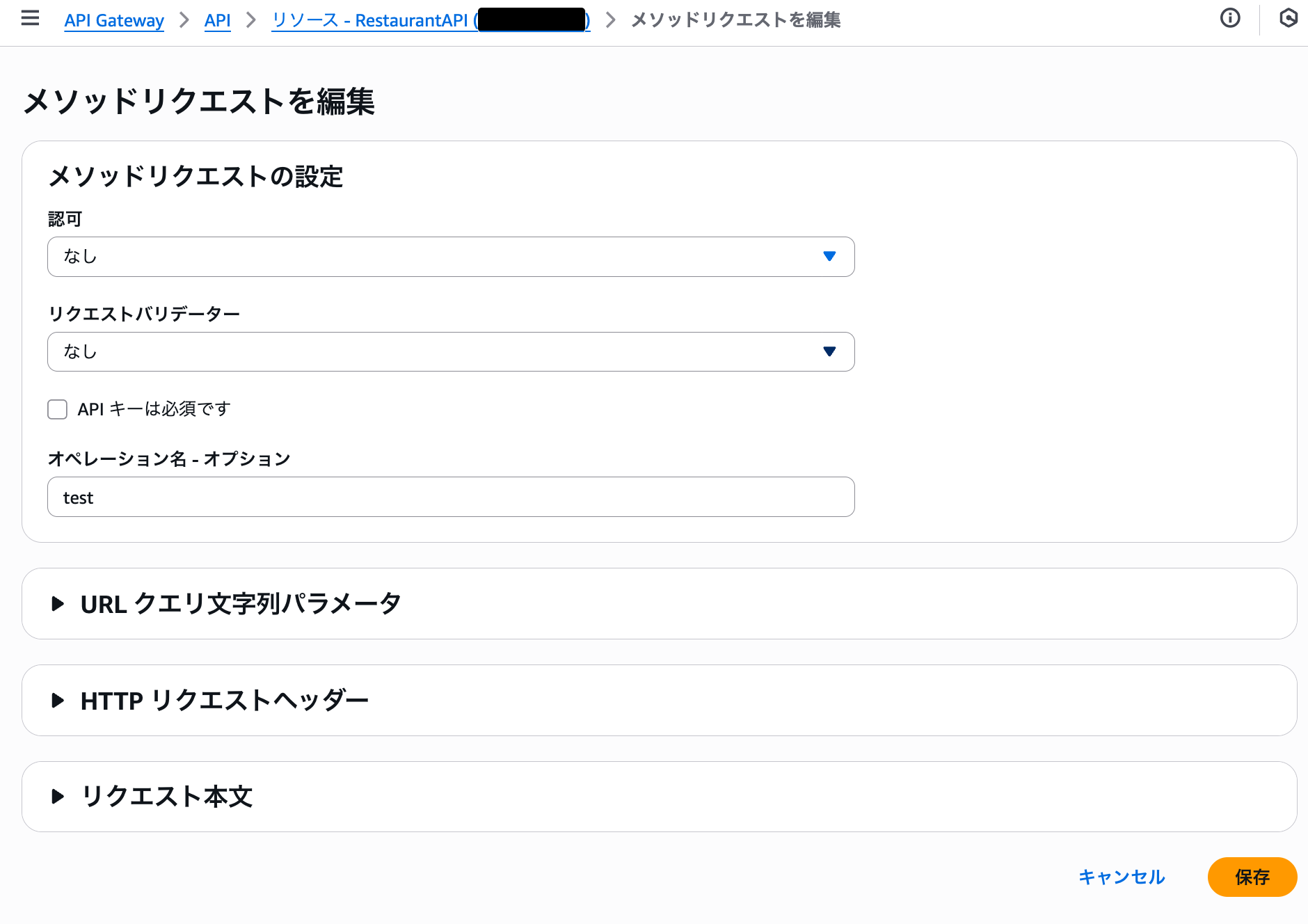
Task: Click the disclosure triangle beside リクエスト本文
Action: 57,797
